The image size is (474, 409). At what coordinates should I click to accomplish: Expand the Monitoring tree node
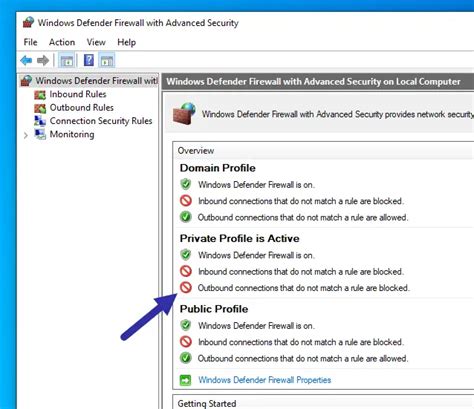click(x=26, y=135)
